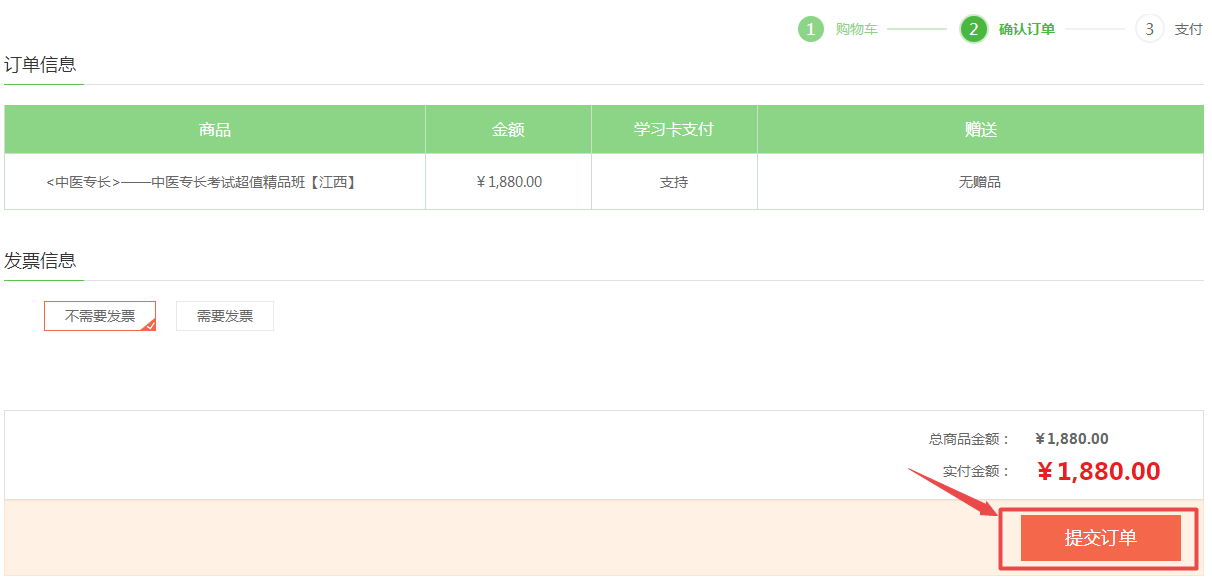
Task: Click the step 3 circle icon
Action: (x=1149, y=29)
